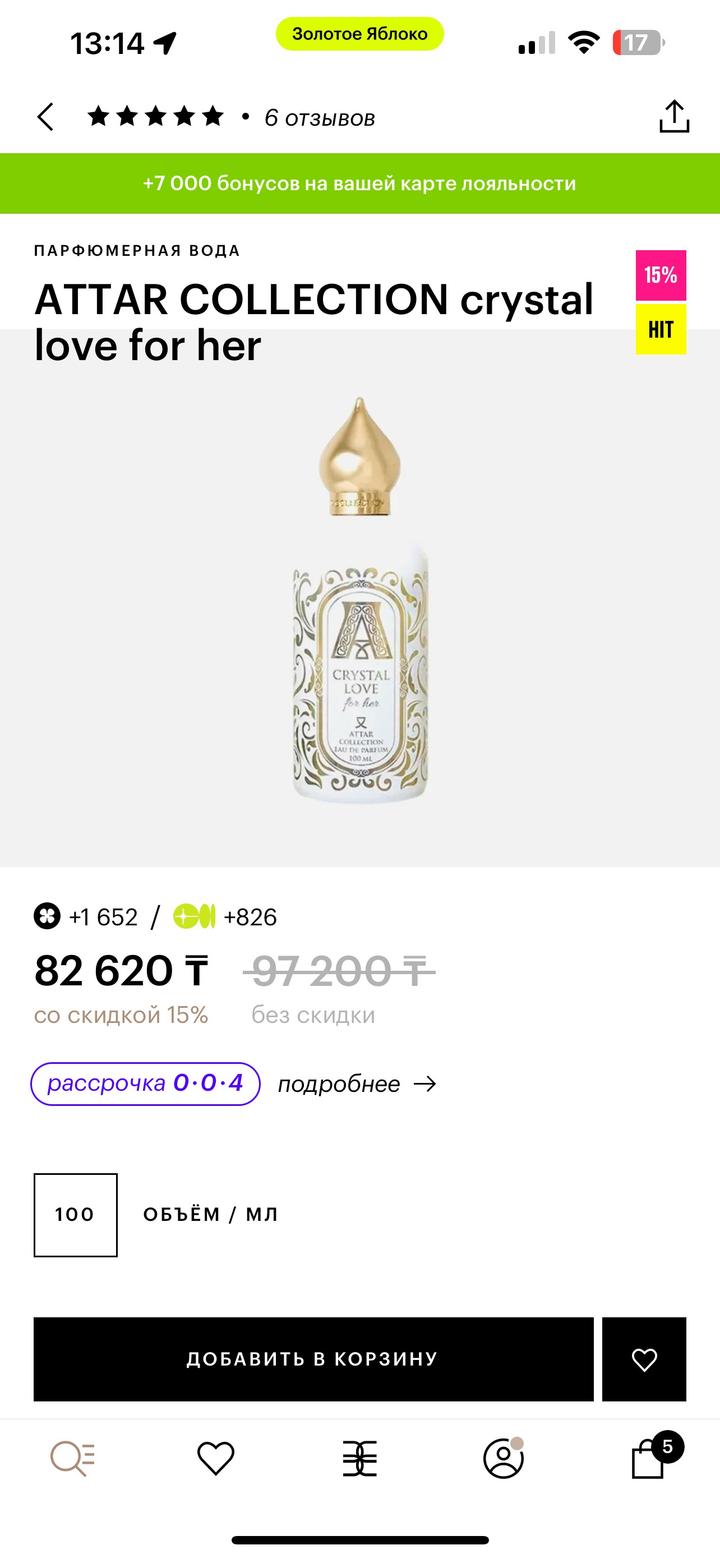Viewport: 720px width, 1558px height.
Task: Tap the green loyalty bonus banner
Action: (x=360, y=183)
